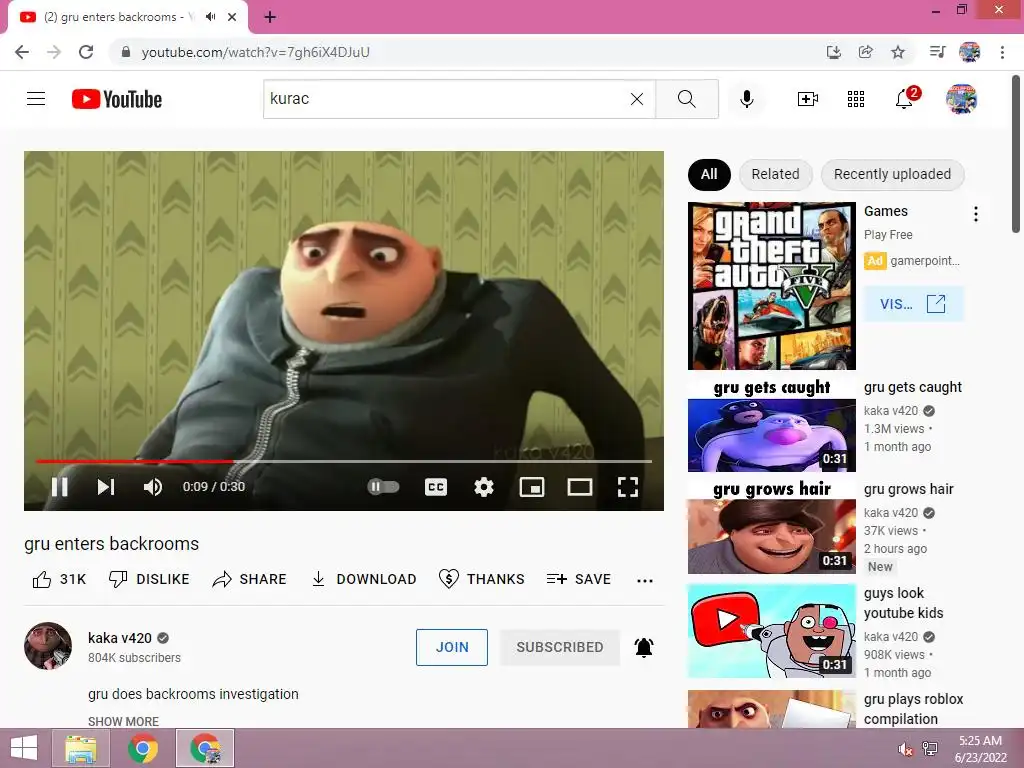Open the YouTube apps grid icon

(x=856, y=99)
